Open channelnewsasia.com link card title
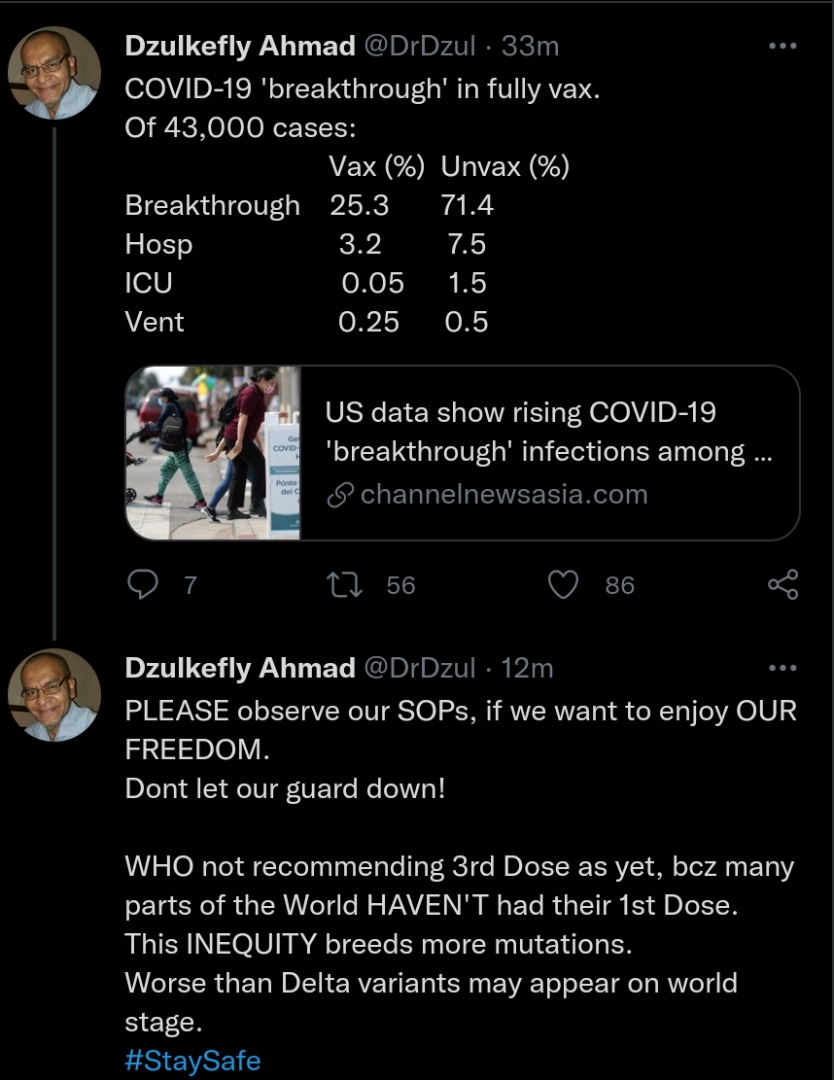834x1080 pixels. click(x=548, y=432)
